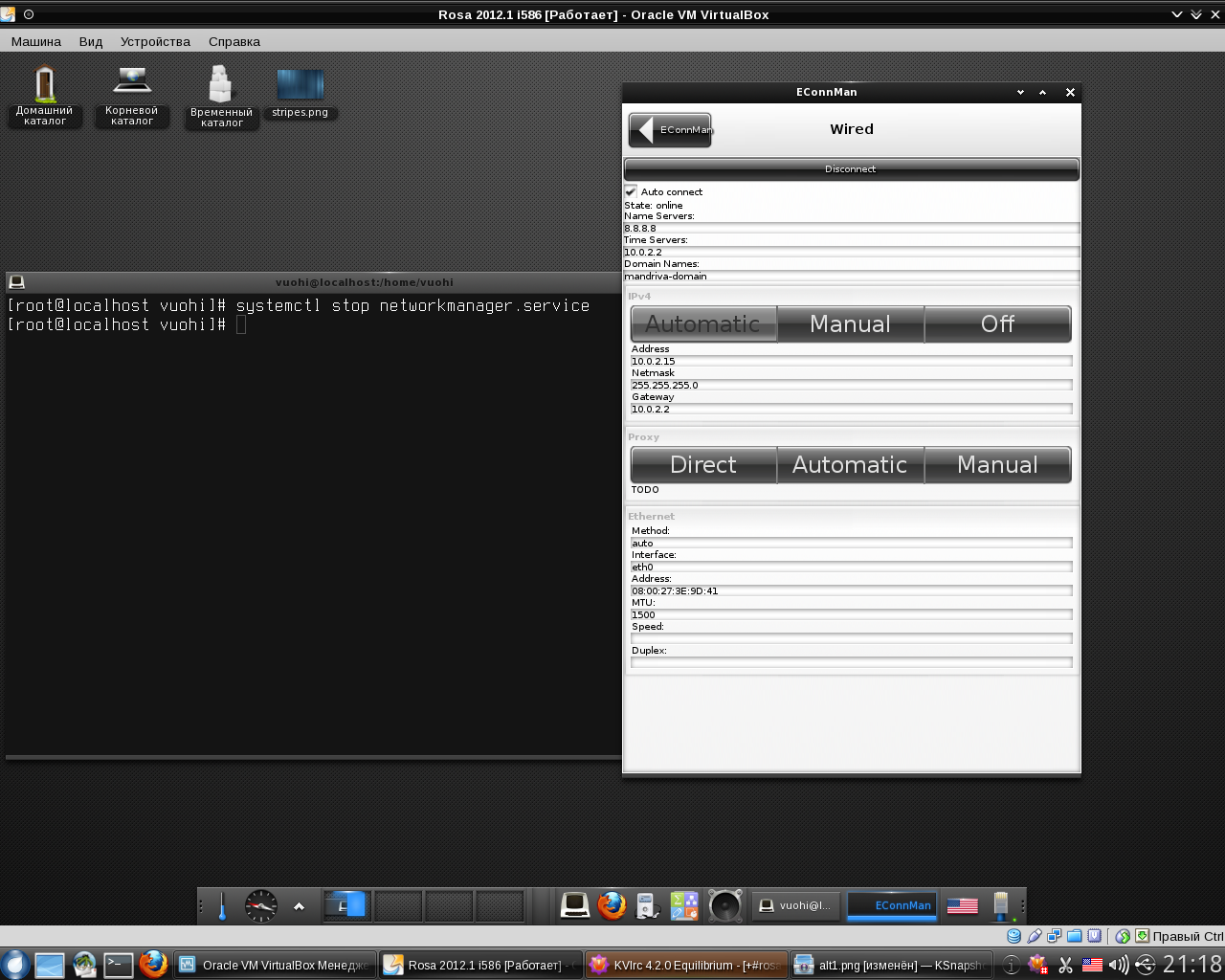Expand the shelf up-arrow popup
This screenshot has height=980, width=1225.
[x=299, y=906]
